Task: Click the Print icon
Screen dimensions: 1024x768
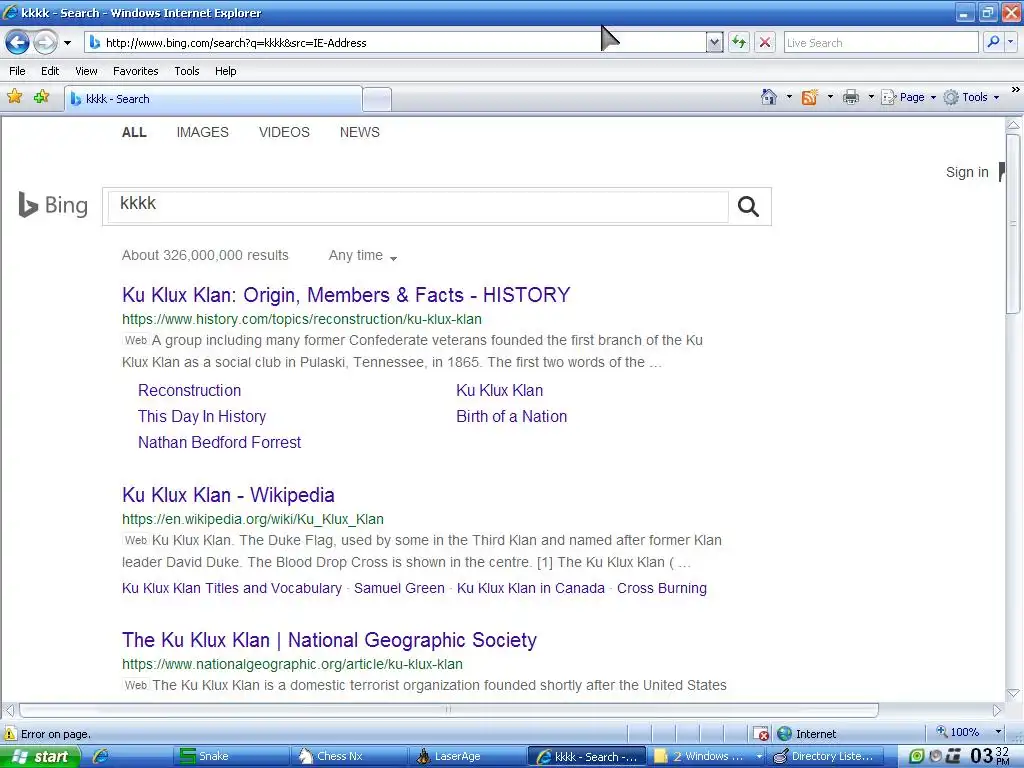Action: pos(851,97)
